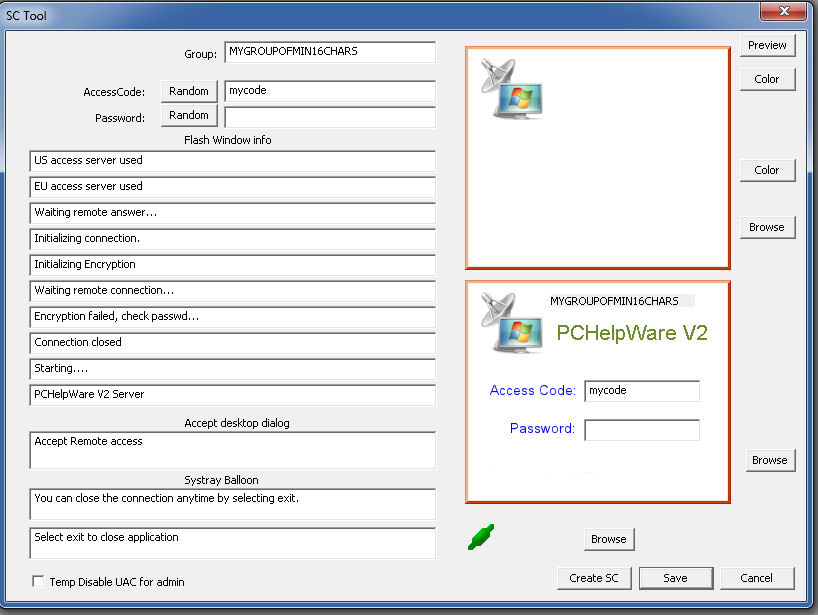The width and height of the screenshot is (818, 615).
Task: Click the "SC Tool" window title
Action: (x=26, y=16)
